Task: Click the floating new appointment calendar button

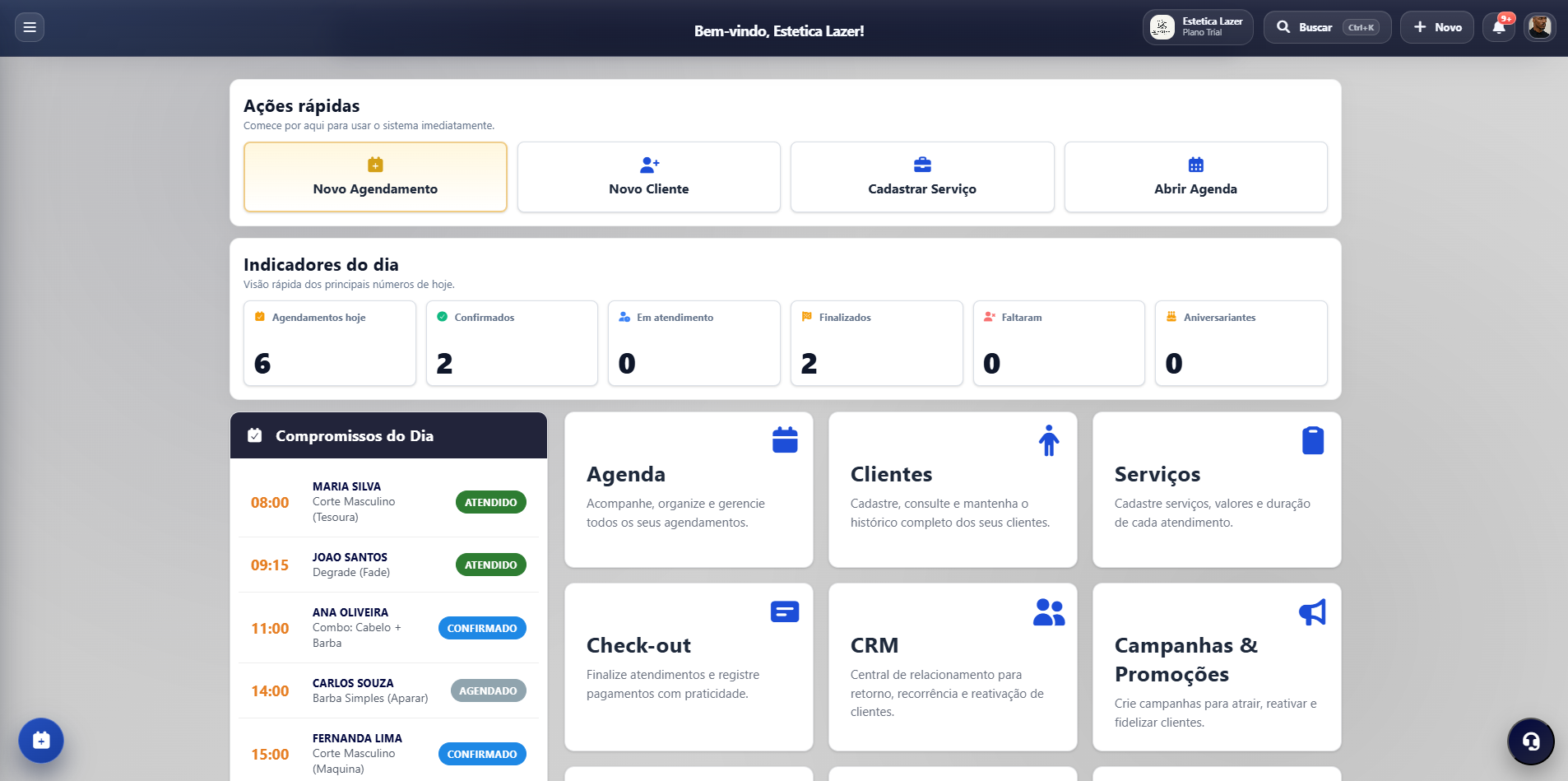Action: coord(41,741)
